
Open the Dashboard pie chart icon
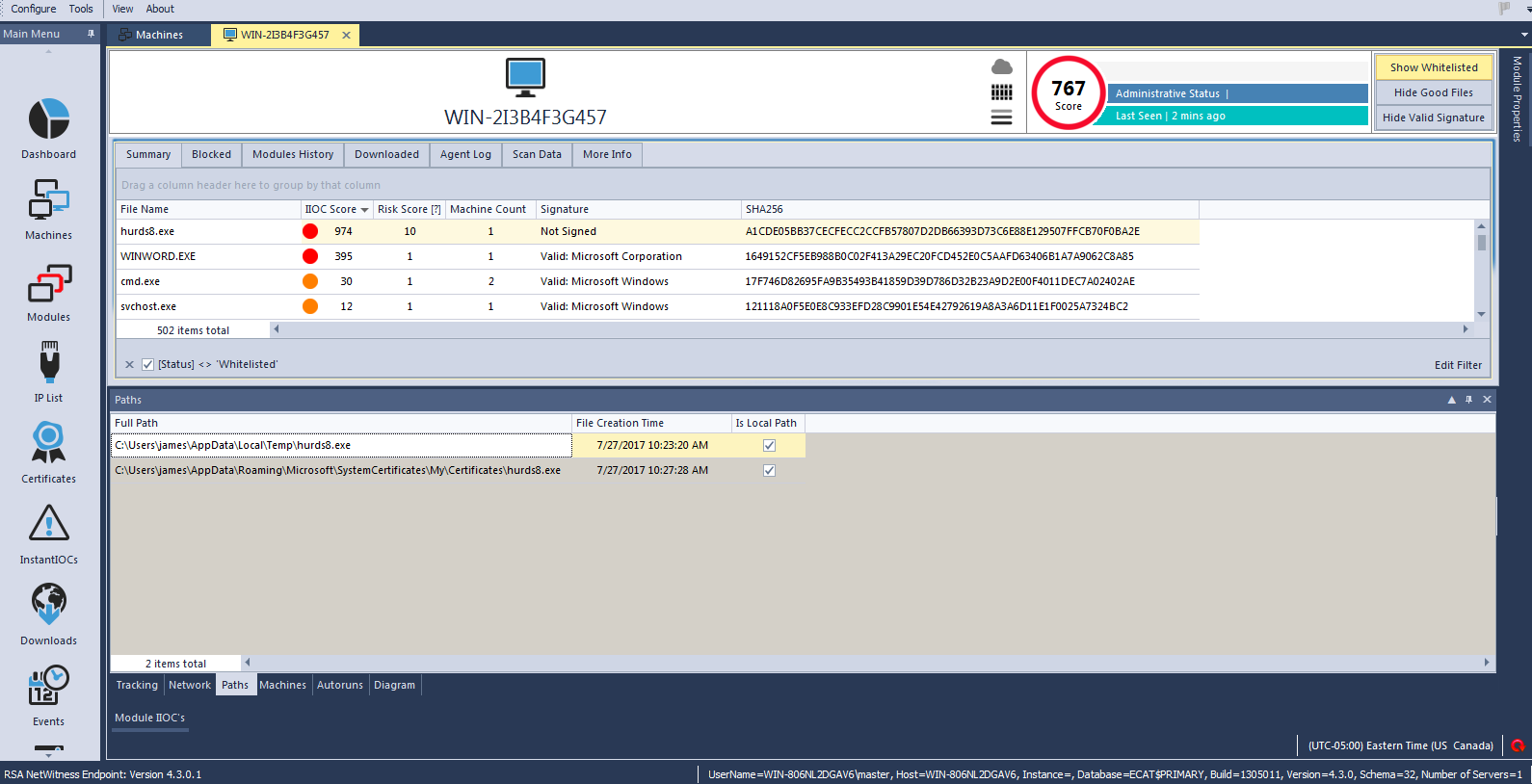[x=48, y=119]
